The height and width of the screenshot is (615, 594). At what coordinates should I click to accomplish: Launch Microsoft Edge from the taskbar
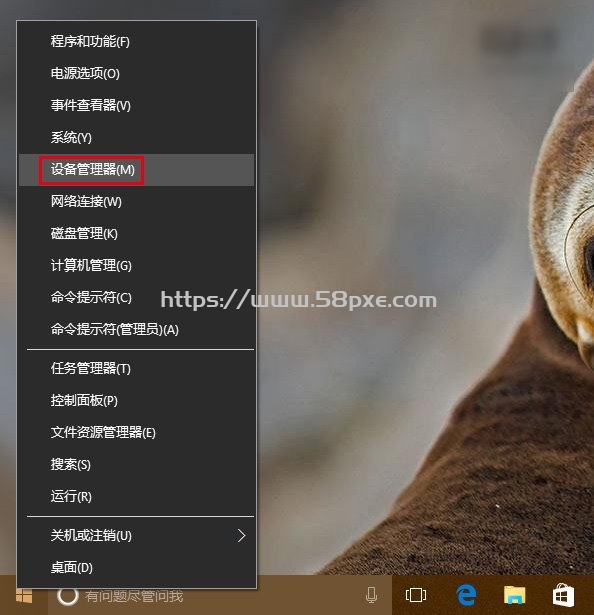pos(466,595)
